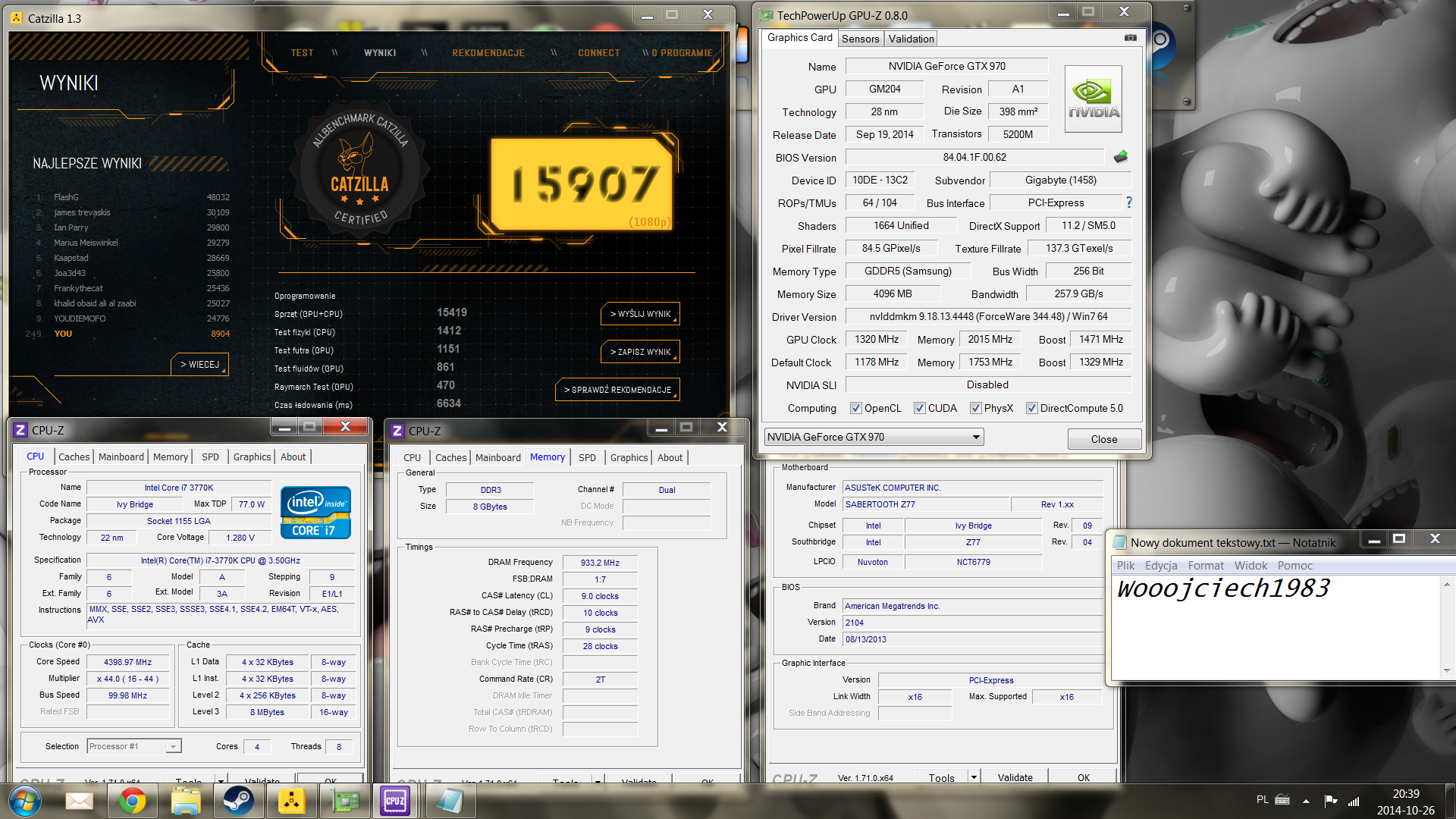Switch to Catzilla via yellow taskbar icon
1456x819 pixels.
point(291,801)
